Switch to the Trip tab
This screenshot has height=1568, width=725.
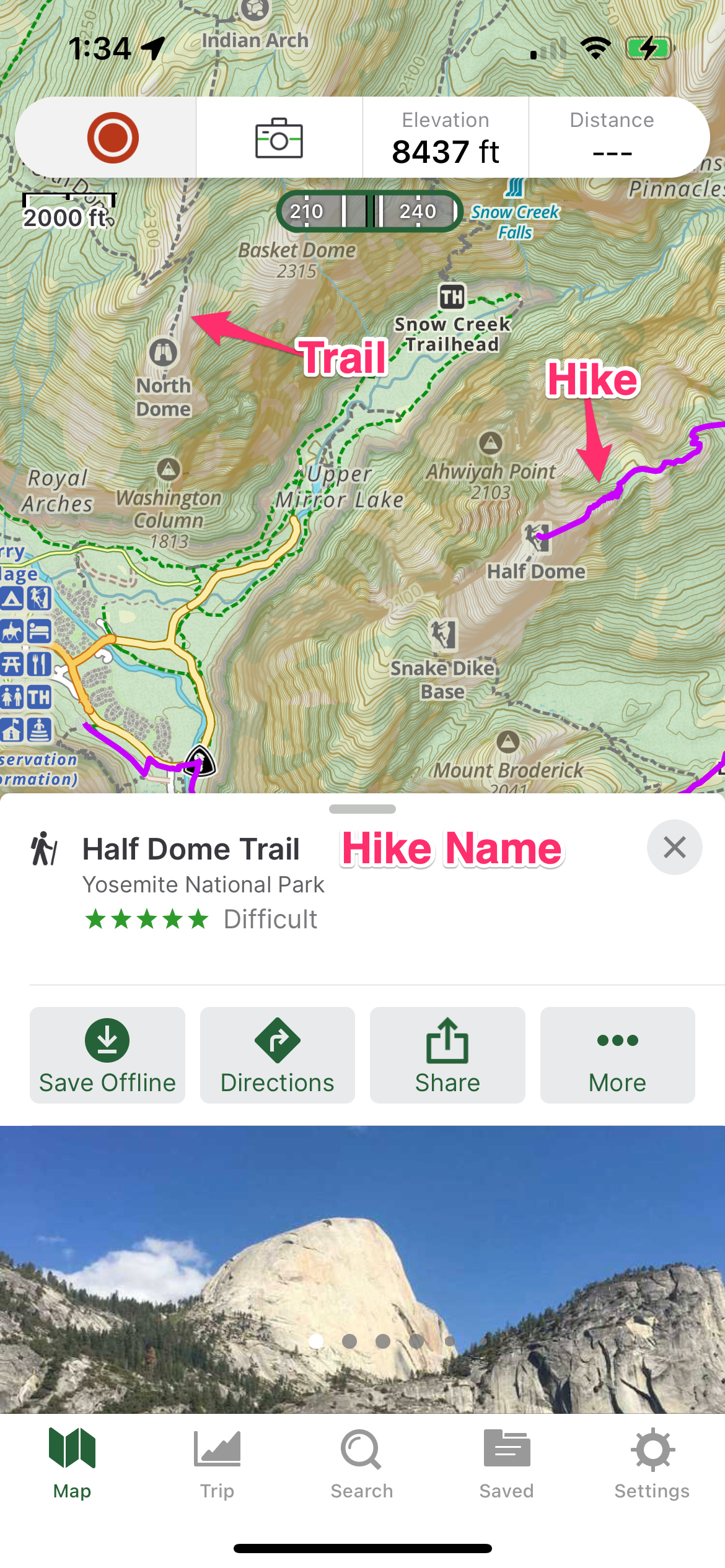click(x=217, y=1464)
